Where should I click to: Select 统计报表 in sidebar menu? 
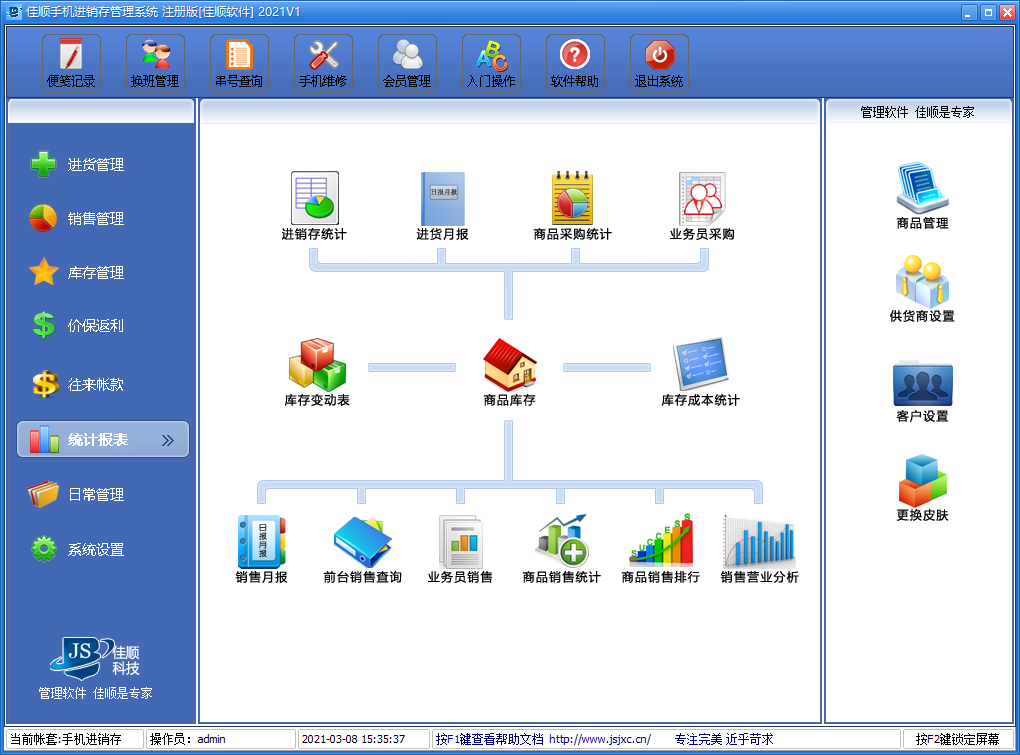click(103, 439)
